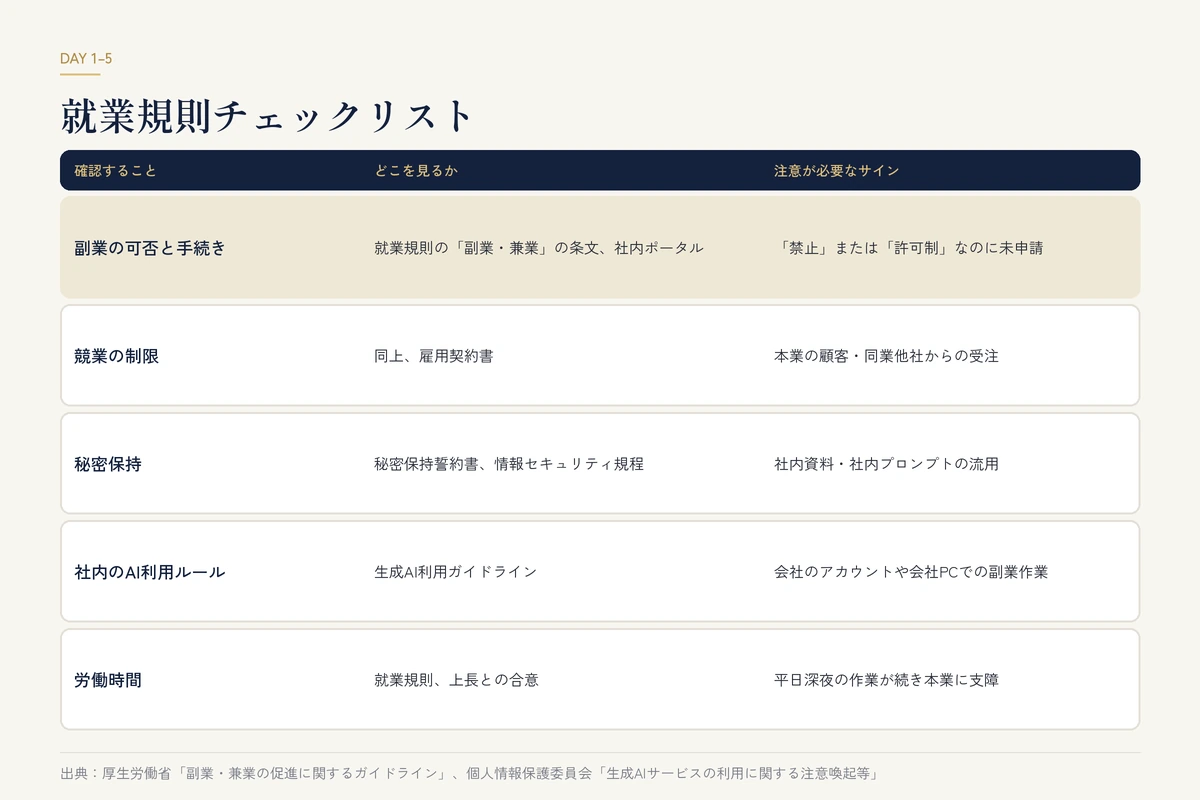
Task: Click the cell '平日深夜の作業が続き本業に支障'
Action: [x=886, y=680]
